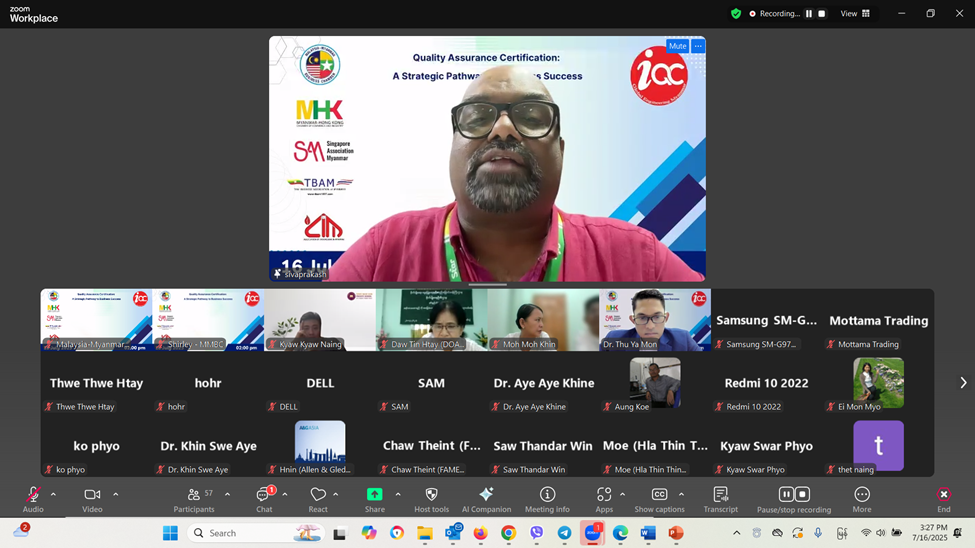Expand the Audio options arrow
The image size is (975, 548).
(53, 494)
